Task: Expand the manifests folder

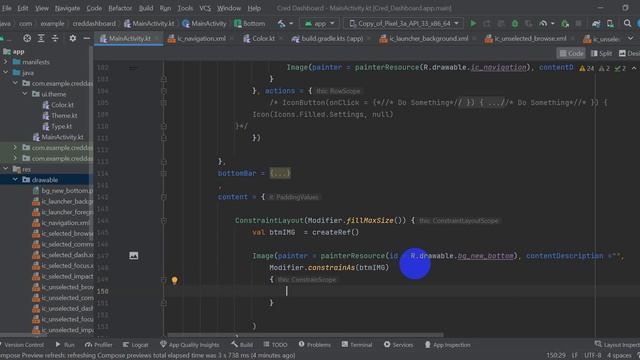Action: click(6, 62)
